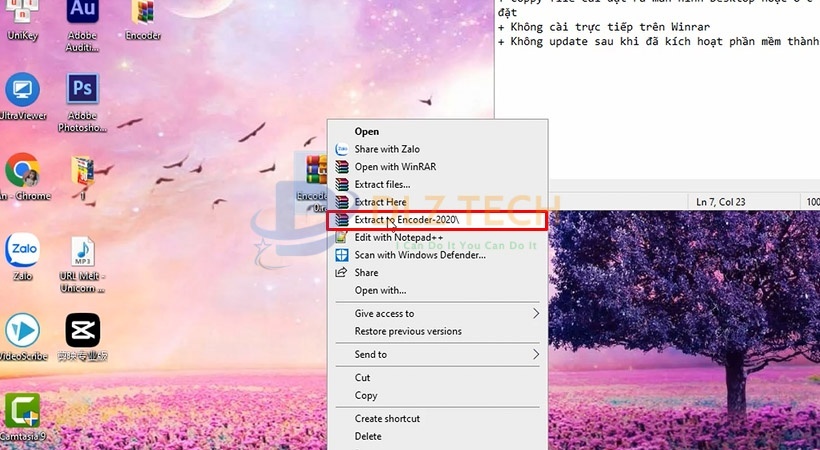Expand the Send to submenu
820x450 pixels.
point(437,354)
